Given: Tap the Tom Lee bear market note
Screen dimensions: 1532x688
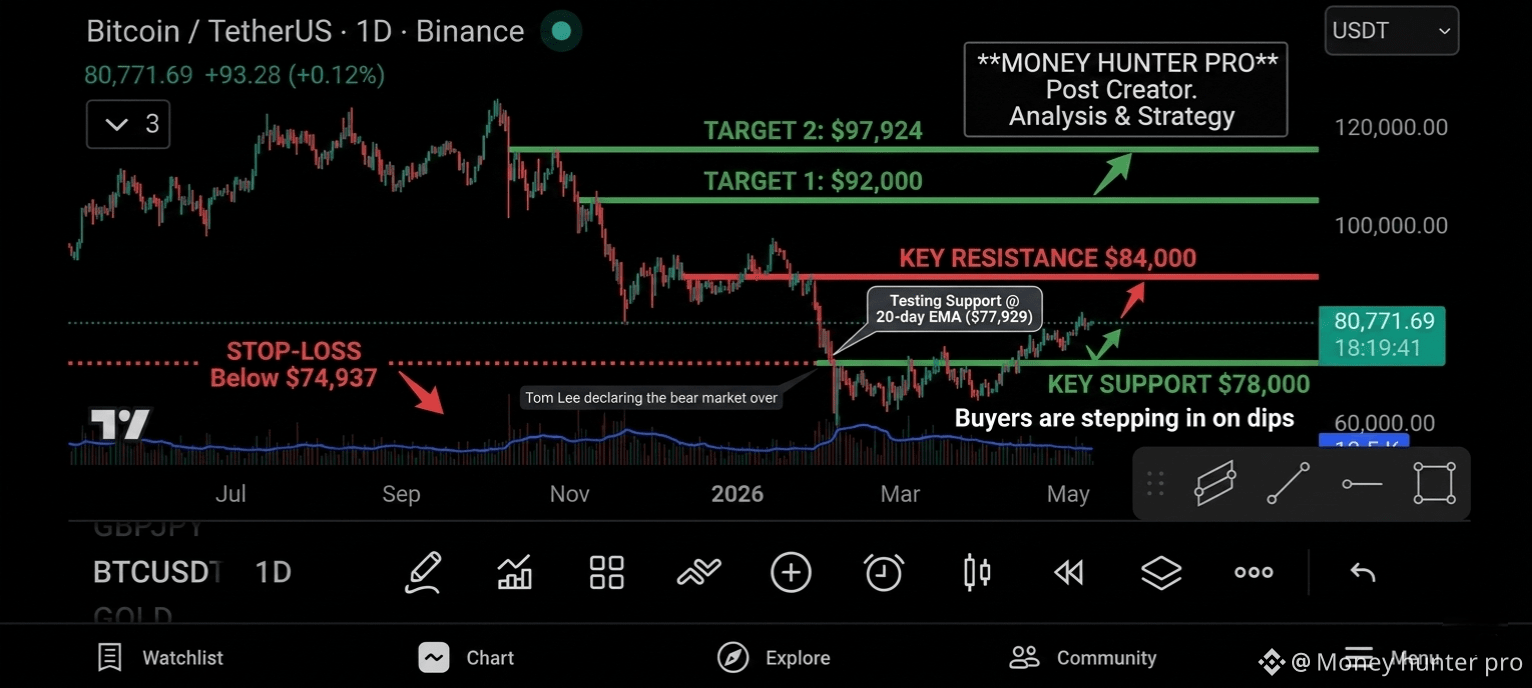Looking at the screenshot, I should pos(651,398).
